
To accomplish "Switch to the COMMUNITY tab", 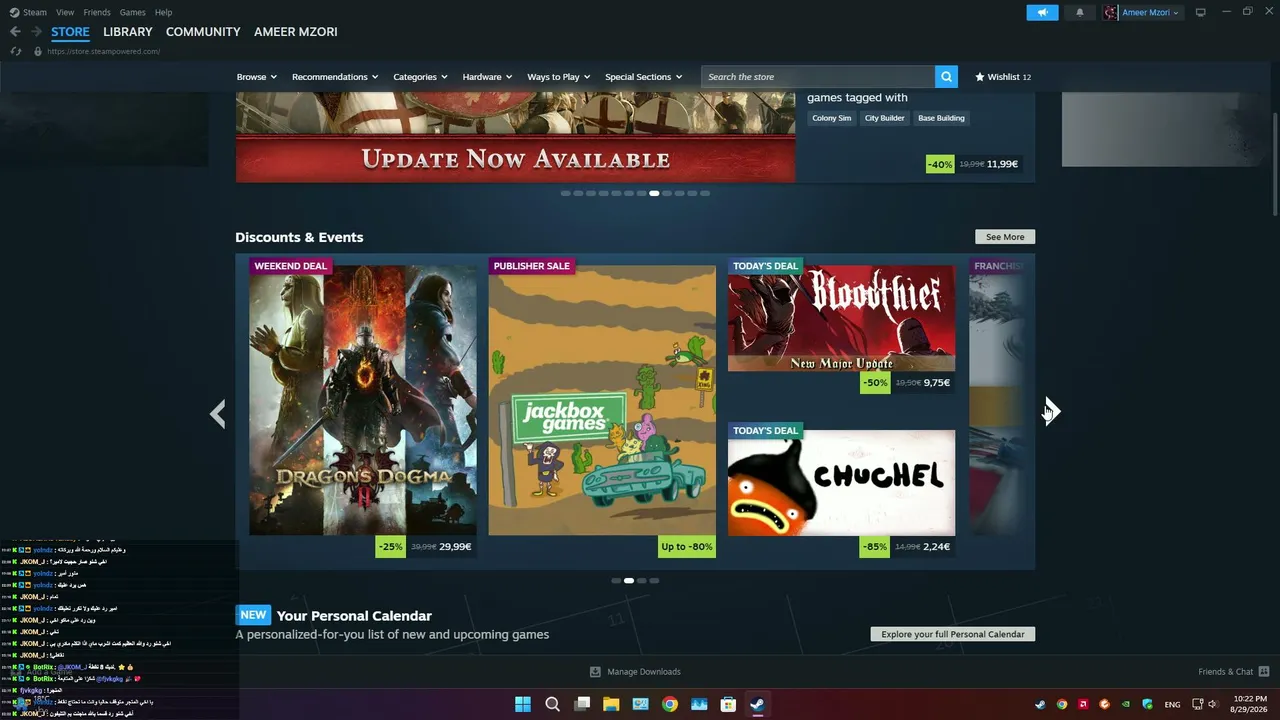I will pos(203,32).
